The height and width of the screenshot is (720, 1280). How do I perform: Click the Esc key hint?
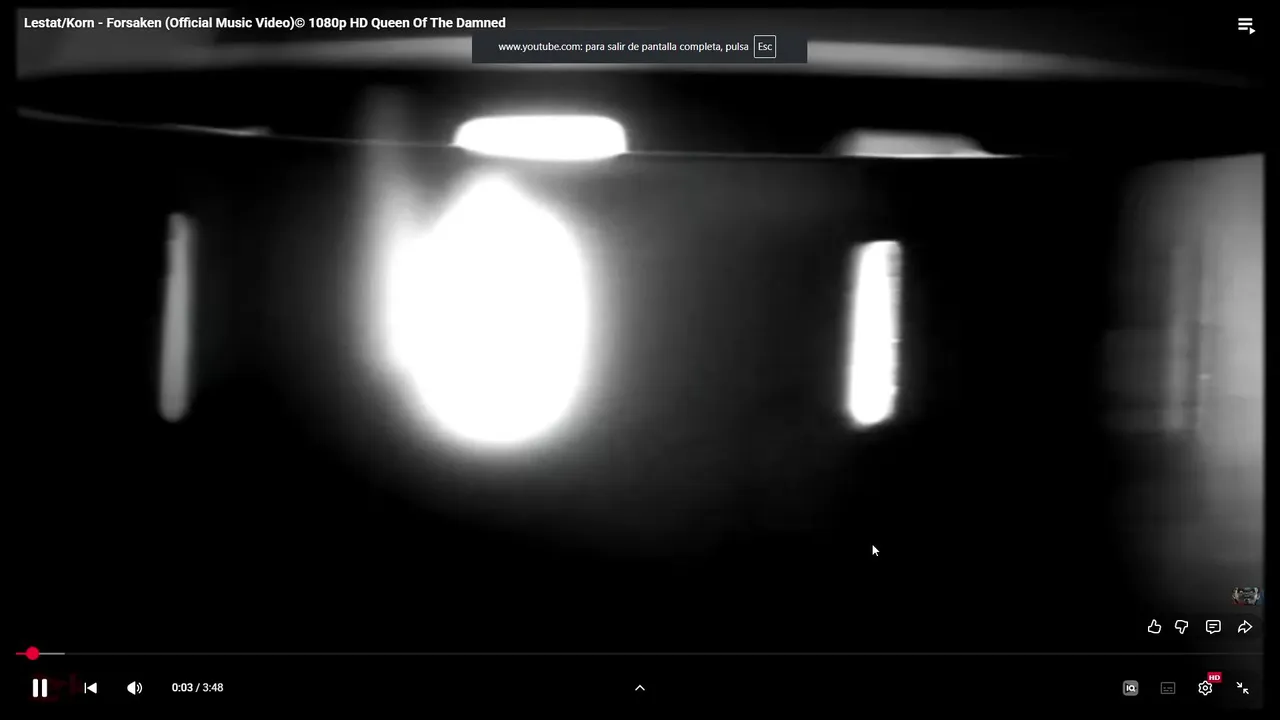765,47
